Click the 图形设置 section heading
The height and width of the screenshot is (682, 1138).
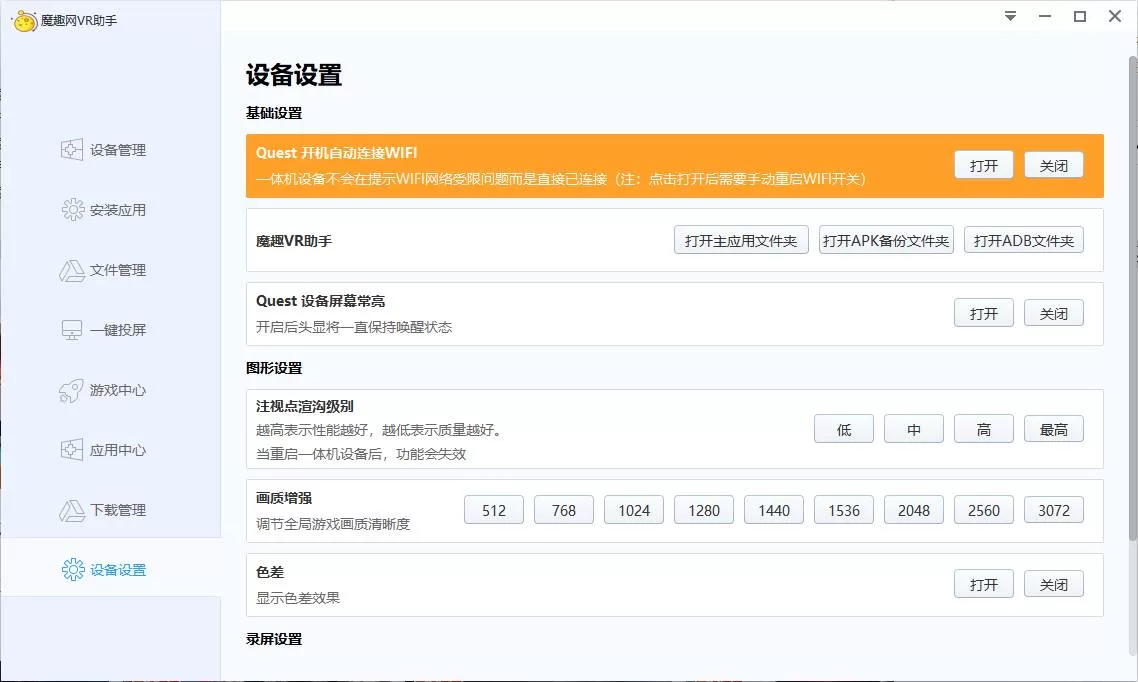[x=274, y=368]
